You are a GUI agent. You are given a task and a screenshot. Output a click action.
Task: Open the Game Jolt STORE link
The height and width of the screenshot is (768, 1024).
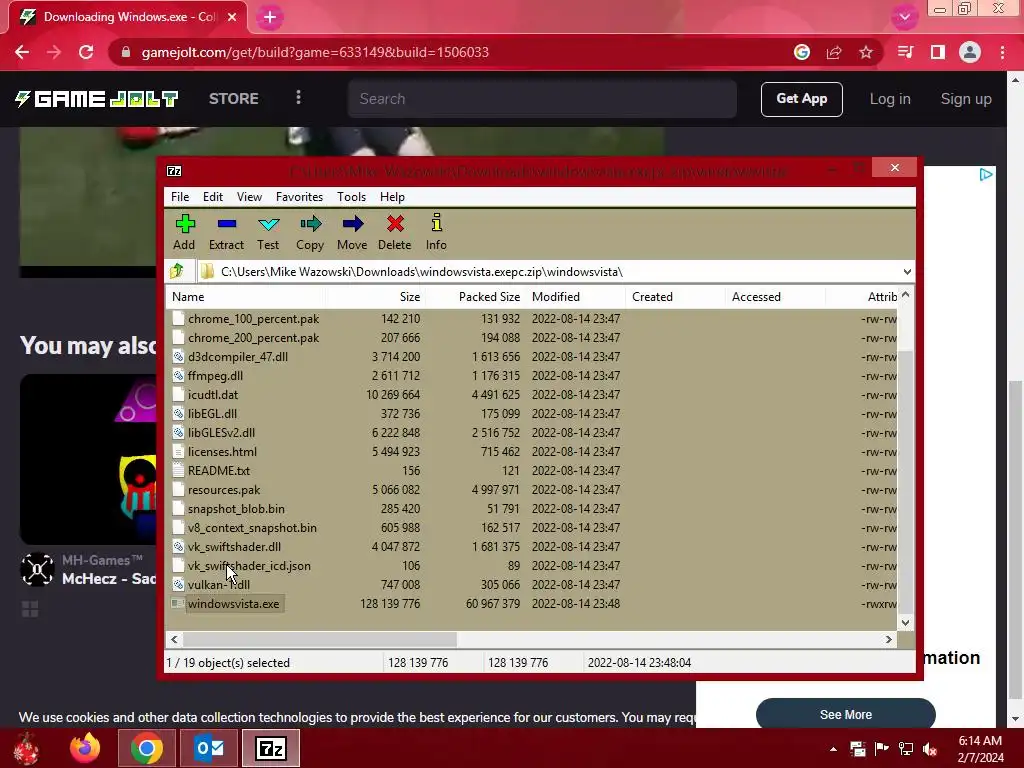point(234,99)
